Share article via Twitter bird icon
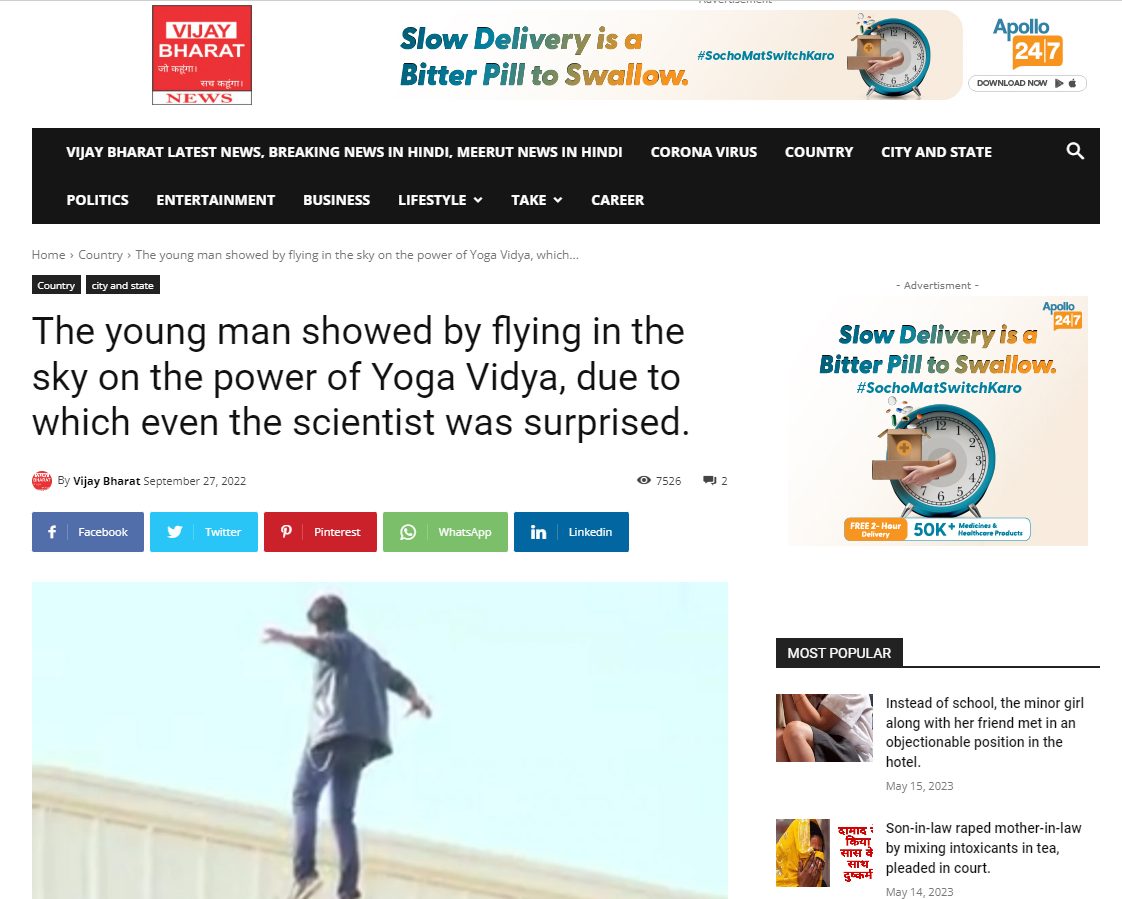 click(x=175, y=532)
